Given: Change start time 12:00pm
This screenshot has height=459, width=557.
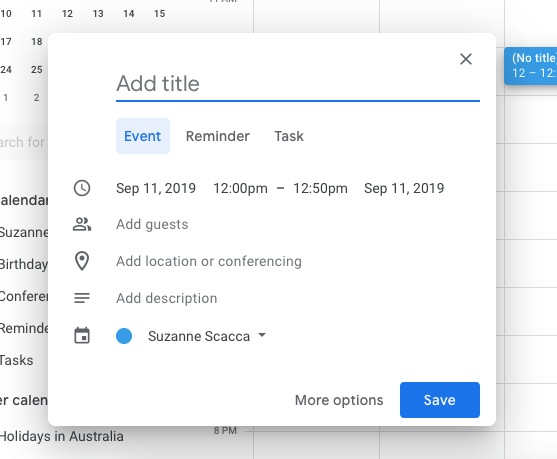Looking at the screenshot, I should pyautogui.click(x=240, y=188).
